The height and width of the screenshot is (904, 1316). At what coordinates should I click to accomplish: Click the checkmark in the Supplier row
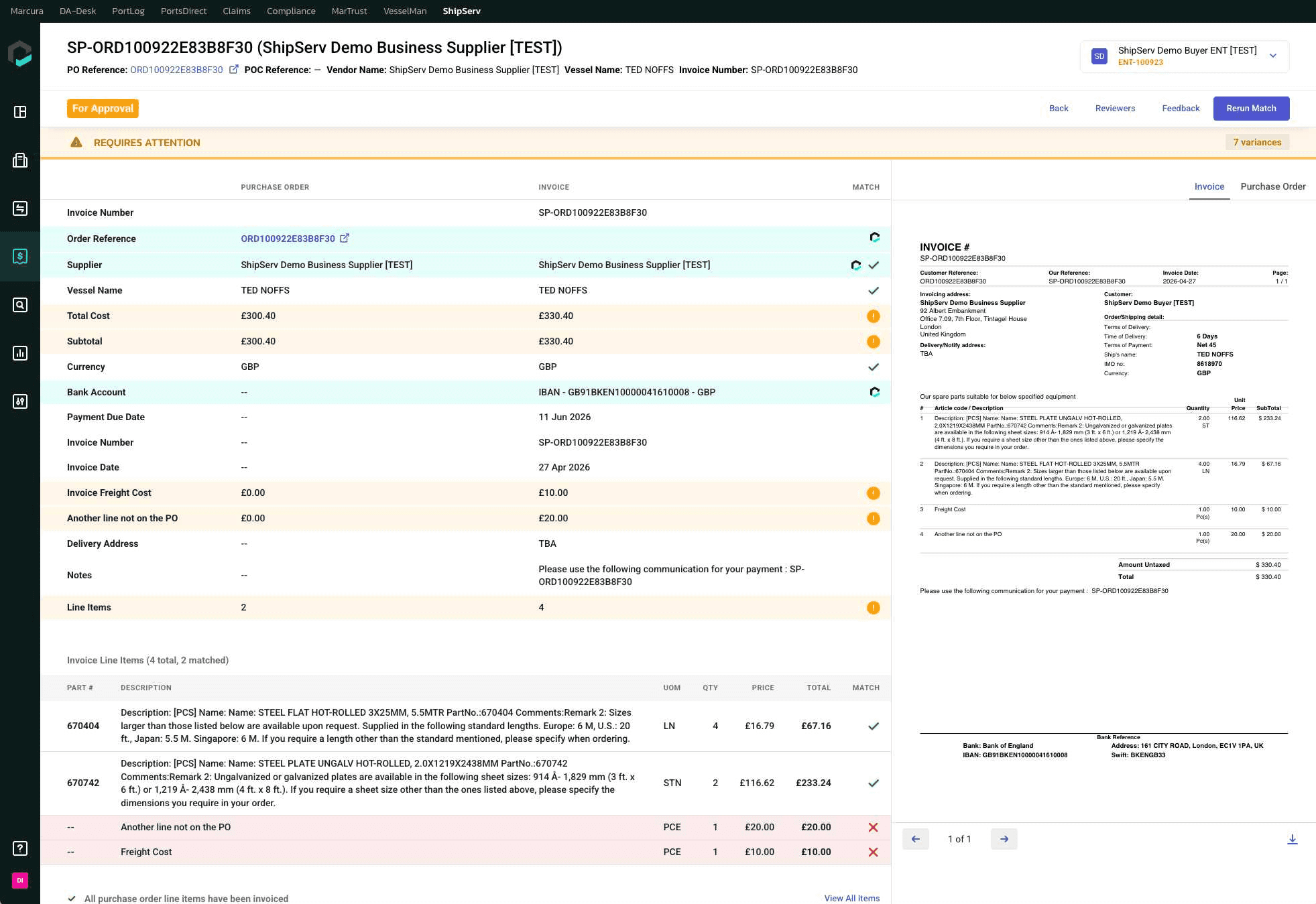pyautogui.click(x=874, y=265)
